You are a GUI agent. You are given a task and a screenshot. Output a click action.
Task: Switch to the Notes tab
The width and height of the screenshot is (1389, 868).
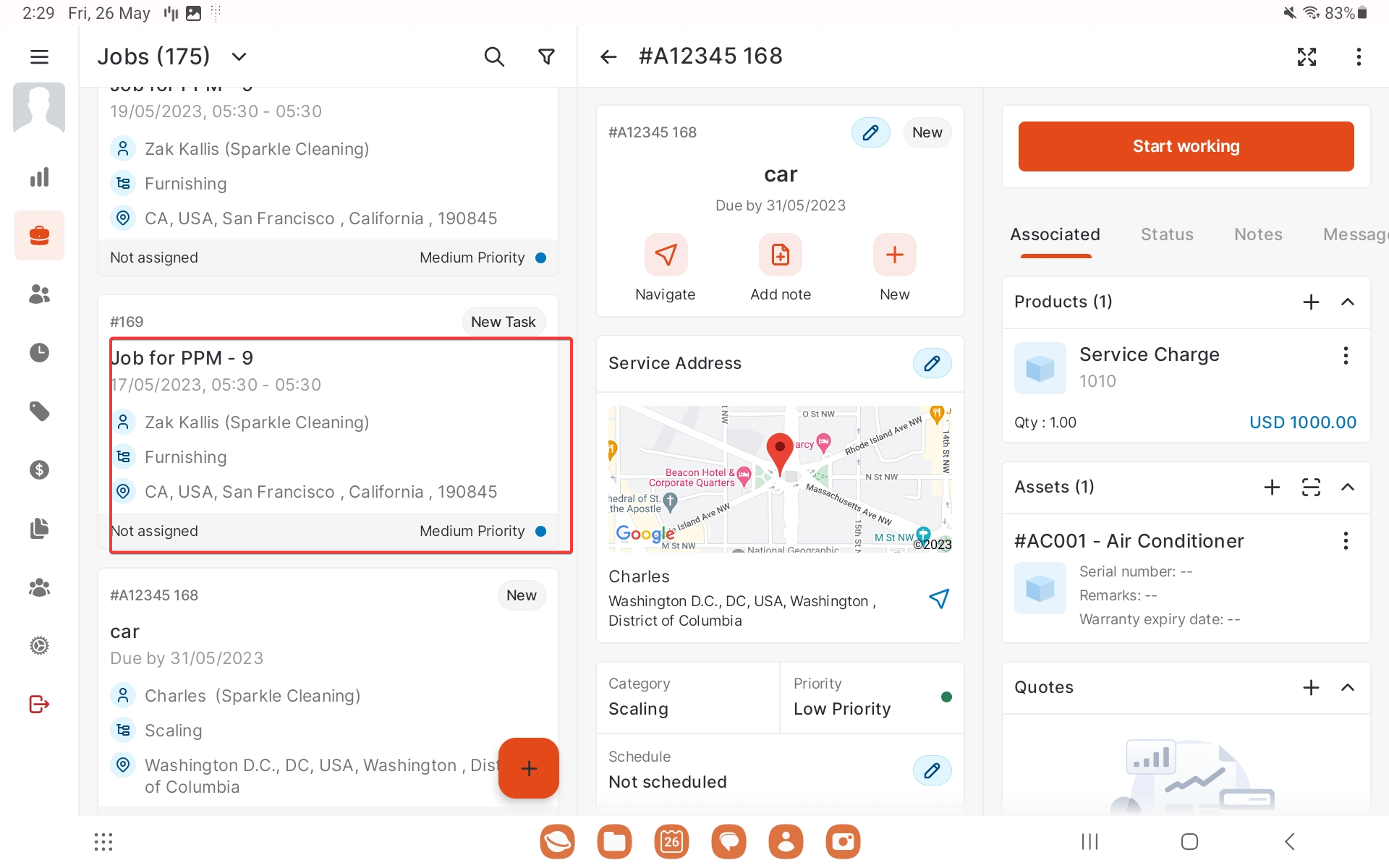[x=1258, y=234]
